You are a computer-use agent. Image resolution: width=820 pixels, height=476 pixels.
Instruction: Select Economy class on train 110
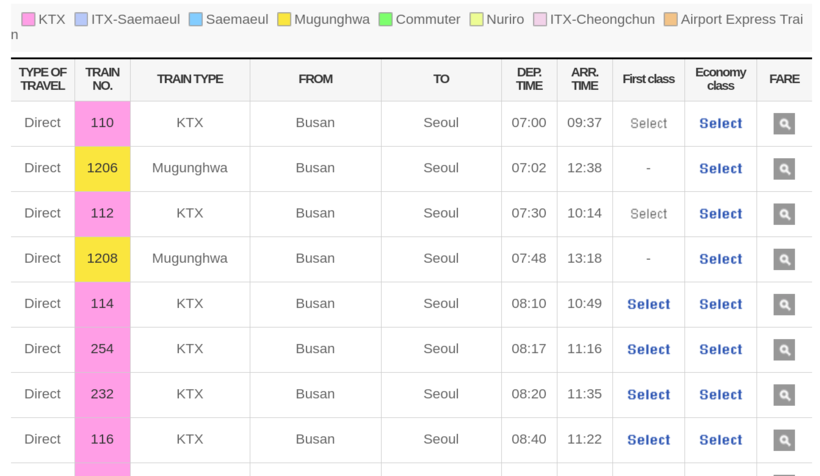pyautogui.click(x=720, y=124)
